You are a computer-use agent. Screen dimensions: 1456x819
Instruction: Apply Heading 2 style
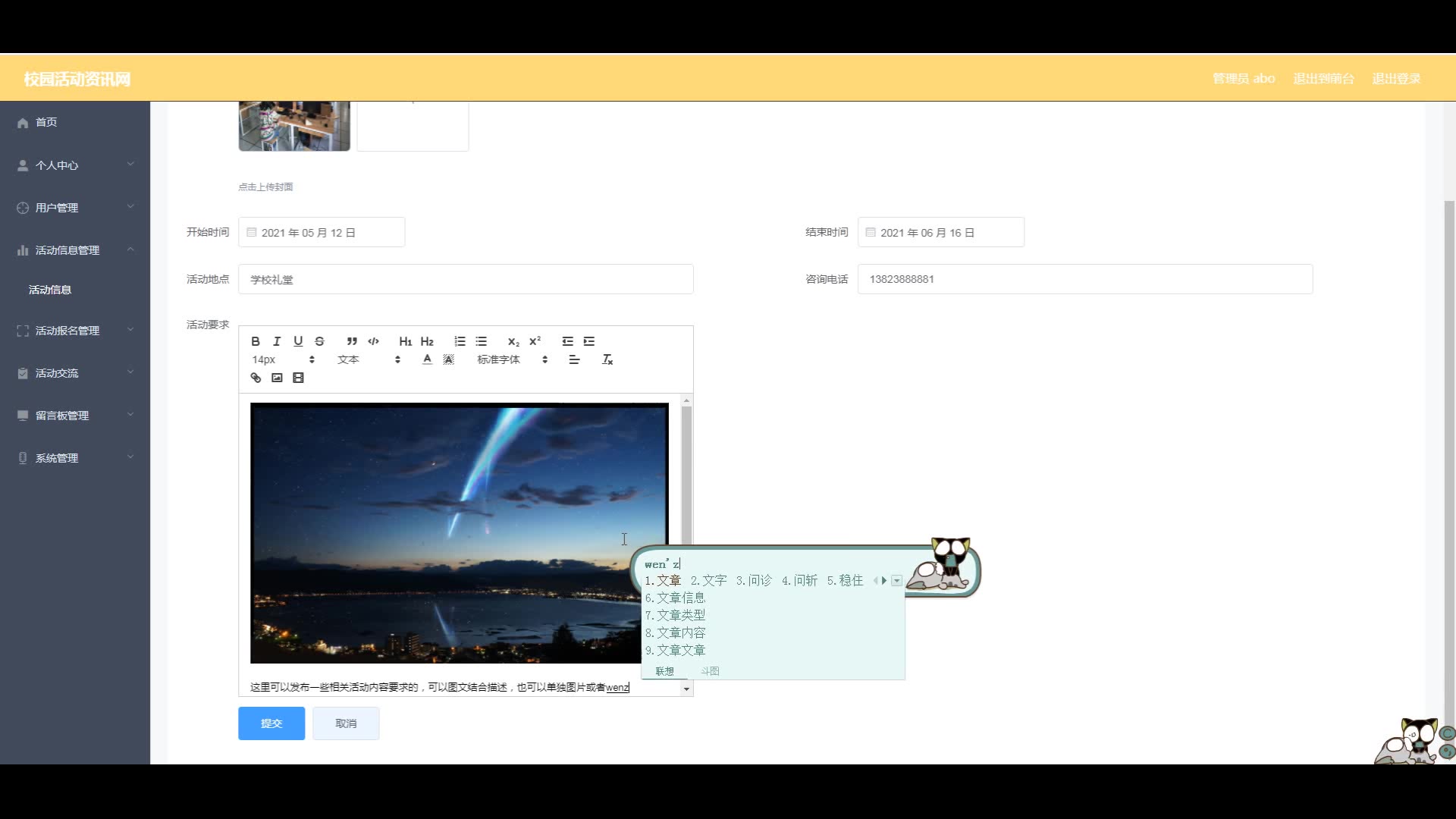tap(427, 341)
